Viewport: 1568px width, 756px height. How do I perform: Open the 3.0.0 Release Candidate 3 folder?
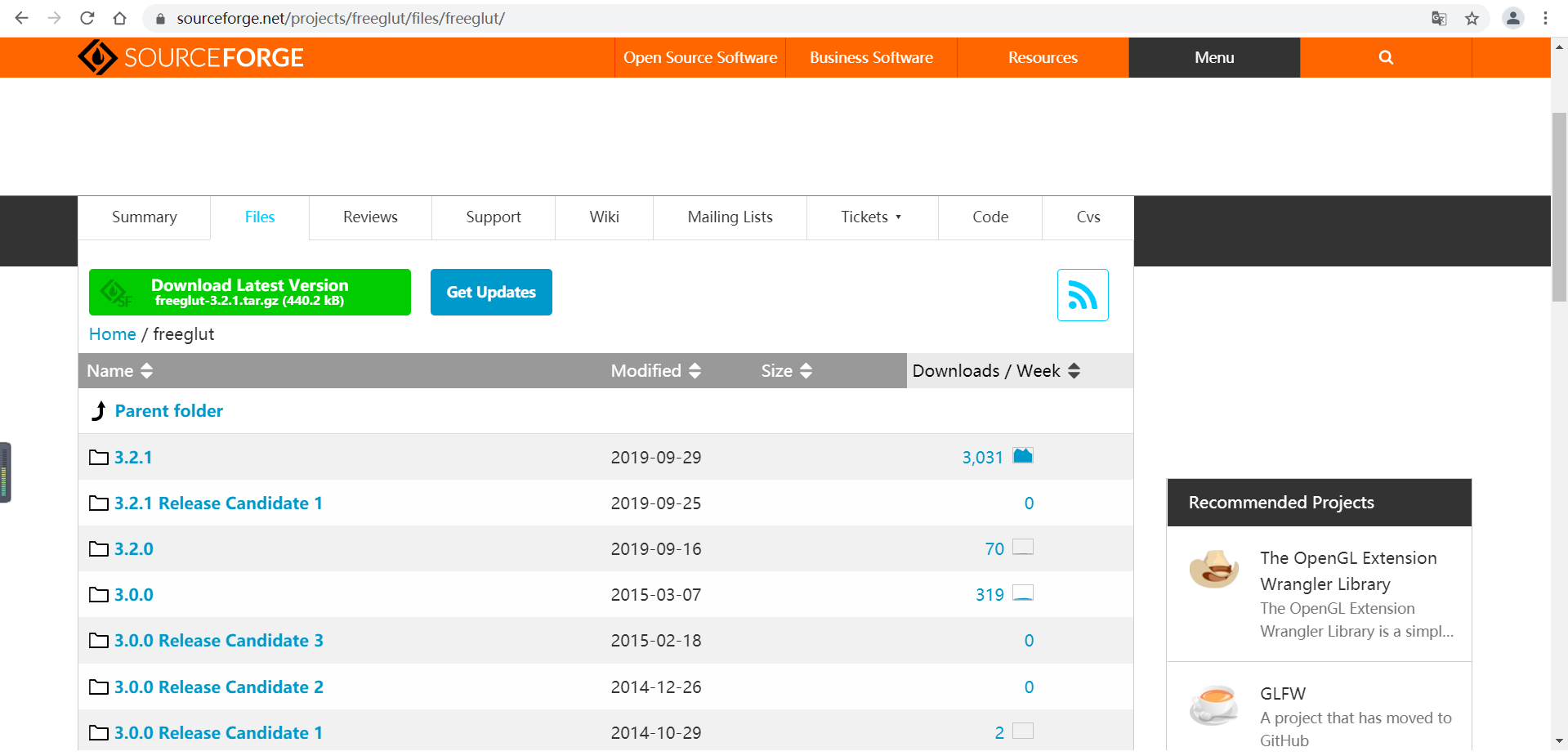tap(219, 640)
